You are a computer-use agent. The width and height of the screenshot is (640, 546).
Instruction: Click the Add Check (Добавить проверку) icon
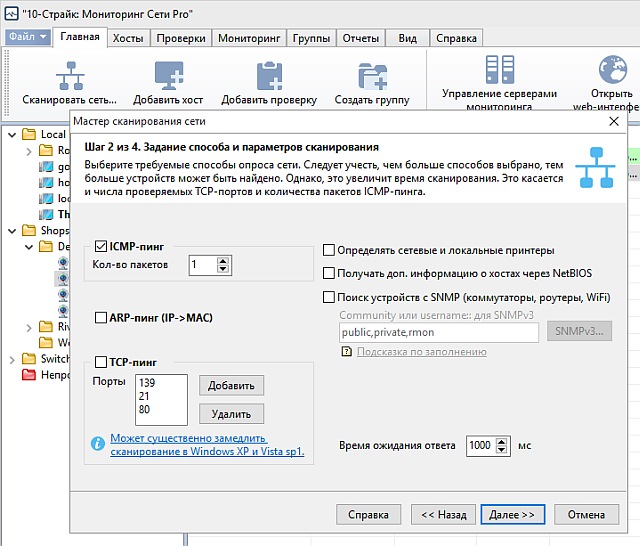269,76
